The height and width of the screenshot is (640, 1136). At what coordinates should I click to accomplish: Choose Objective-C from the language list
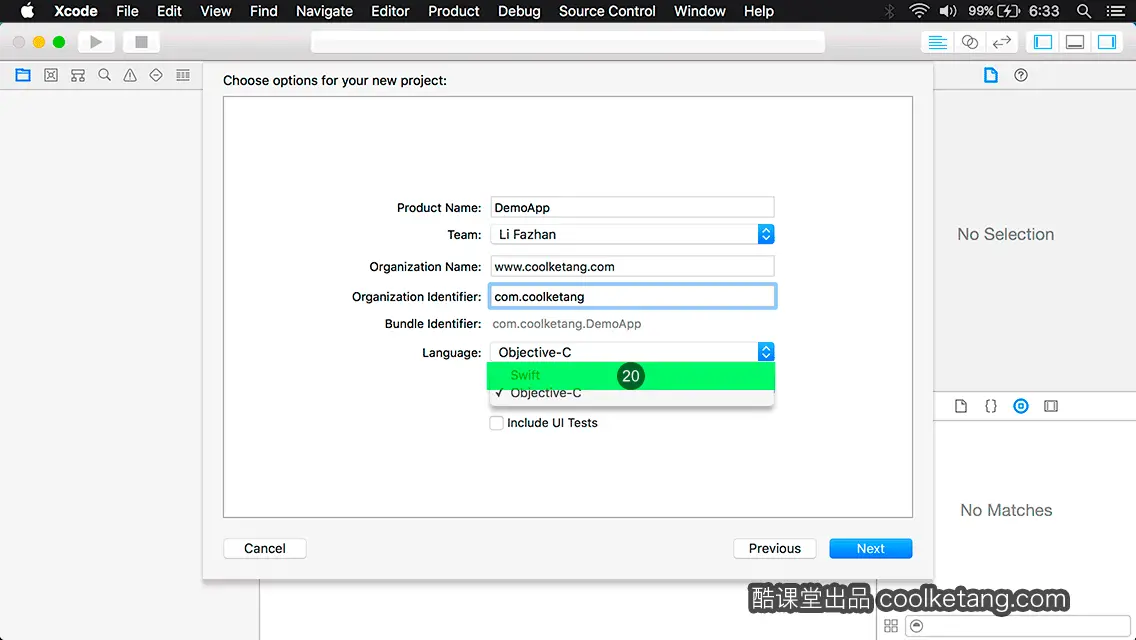coord(631,394)
